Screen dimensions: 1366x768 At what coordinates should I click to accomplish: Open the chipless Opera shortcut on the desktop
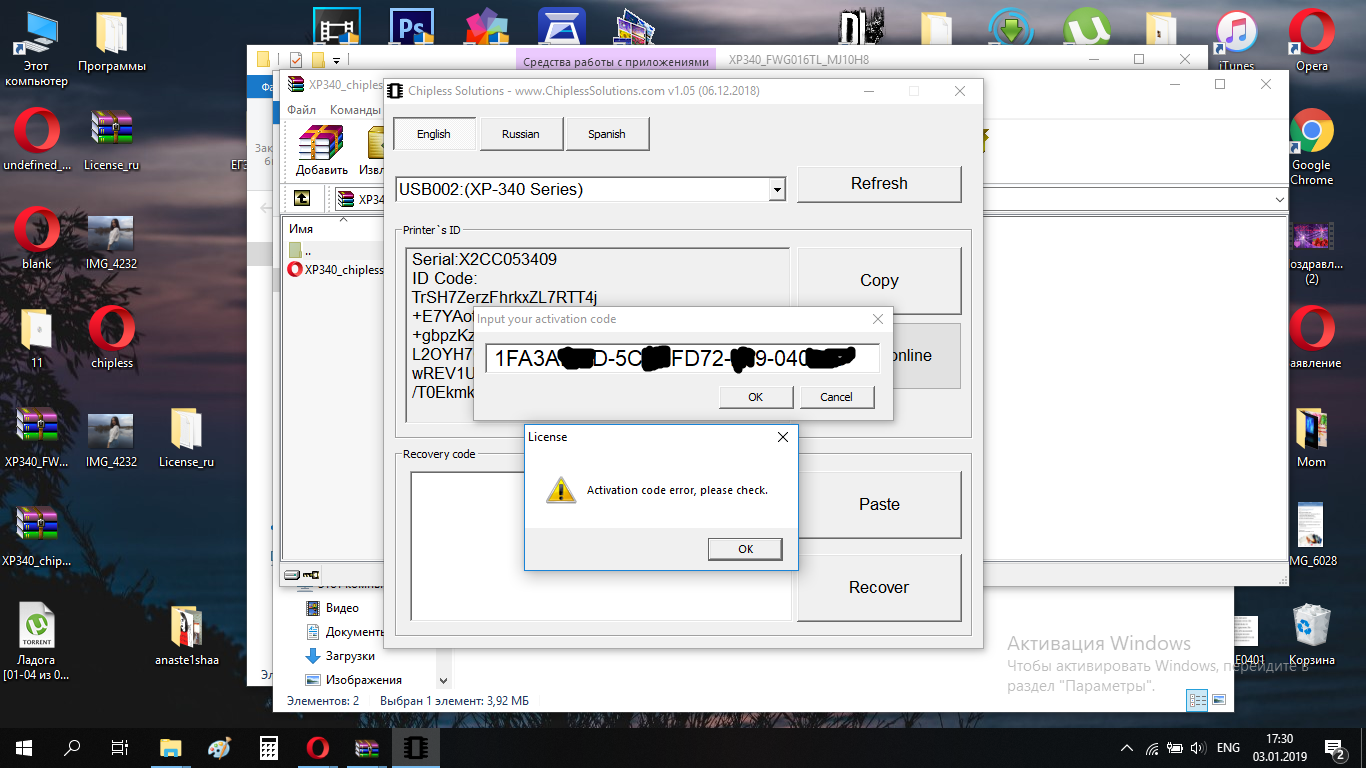click(x=111, y=338)
